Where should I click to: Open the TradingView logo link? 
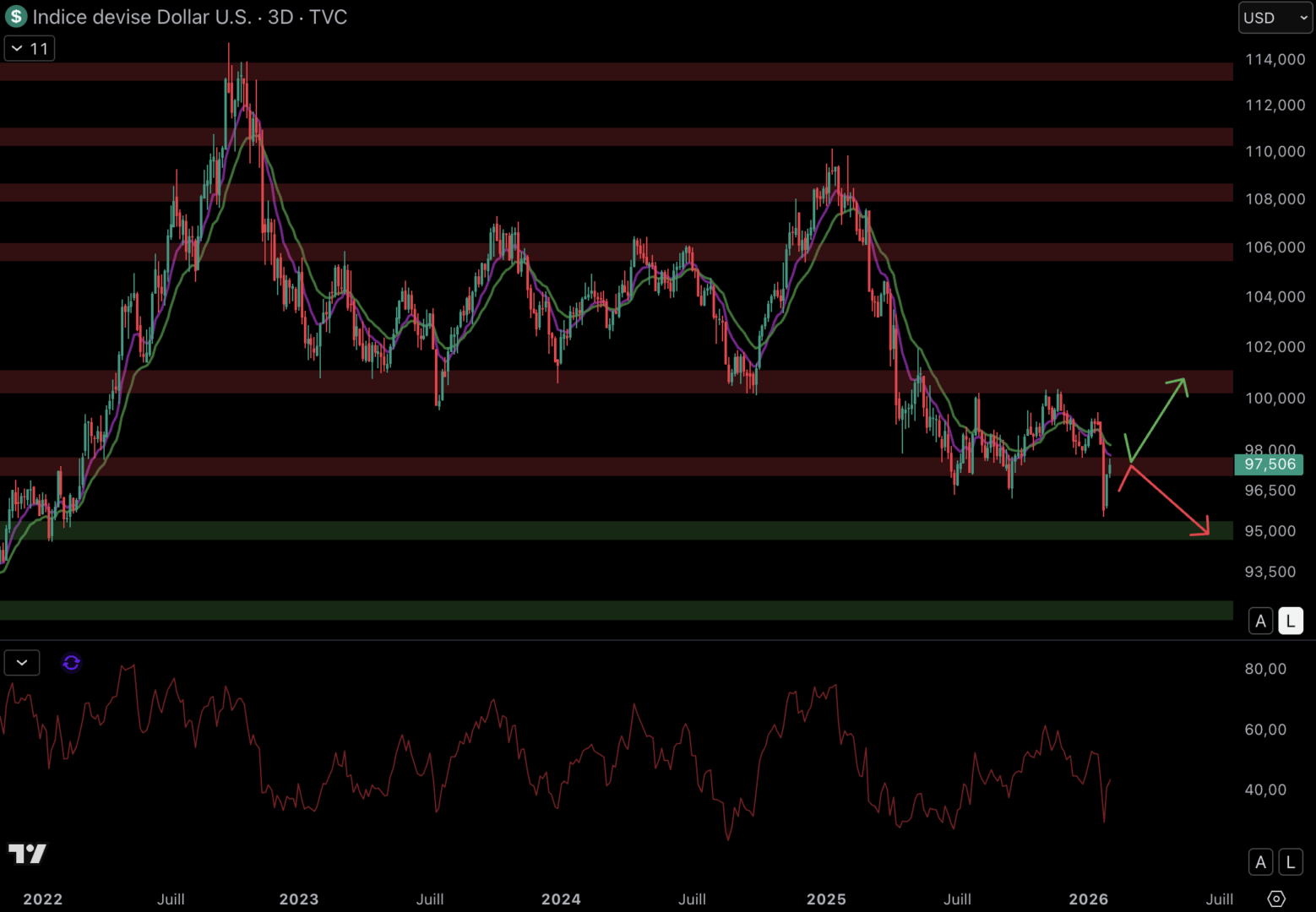point(27,854)
